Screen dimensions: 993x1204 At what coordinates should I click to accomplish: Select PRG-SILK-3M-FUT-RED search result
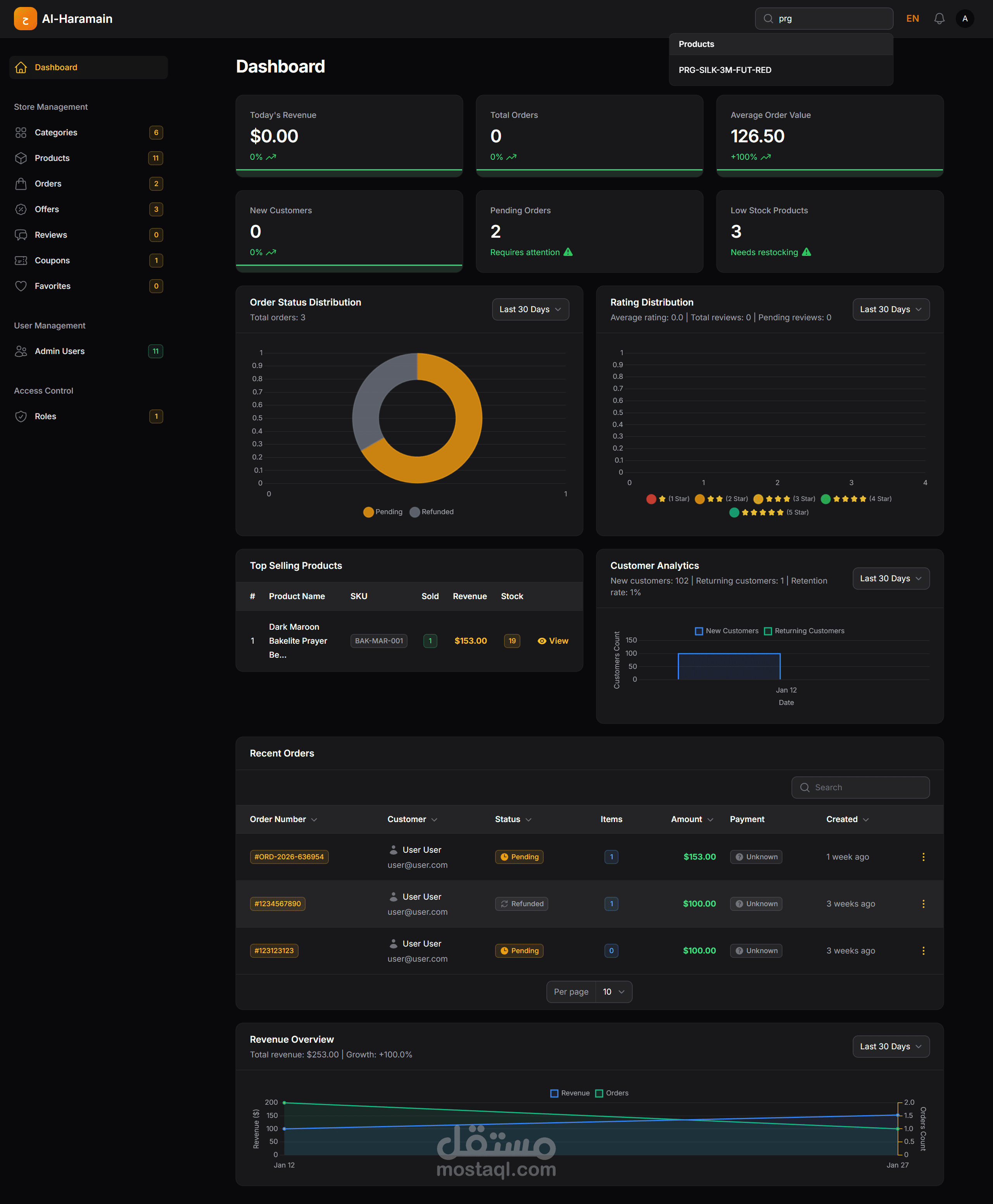tap(725, 70)
